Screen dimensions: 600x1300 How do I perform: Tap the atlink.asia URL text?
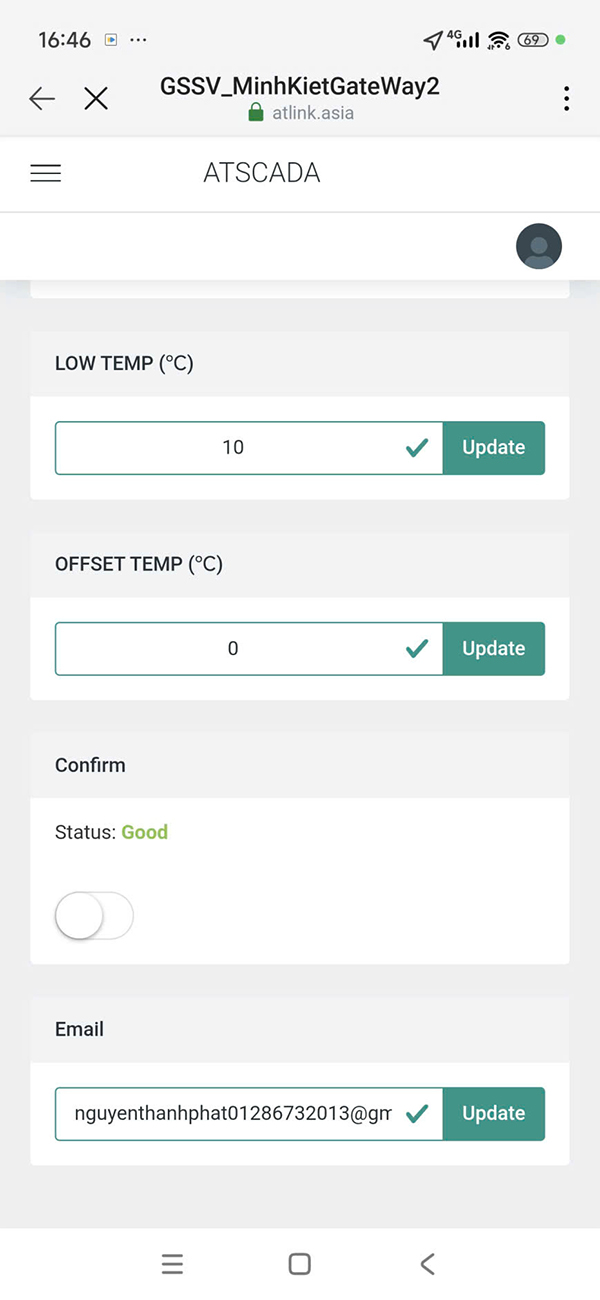coord(313,113)
